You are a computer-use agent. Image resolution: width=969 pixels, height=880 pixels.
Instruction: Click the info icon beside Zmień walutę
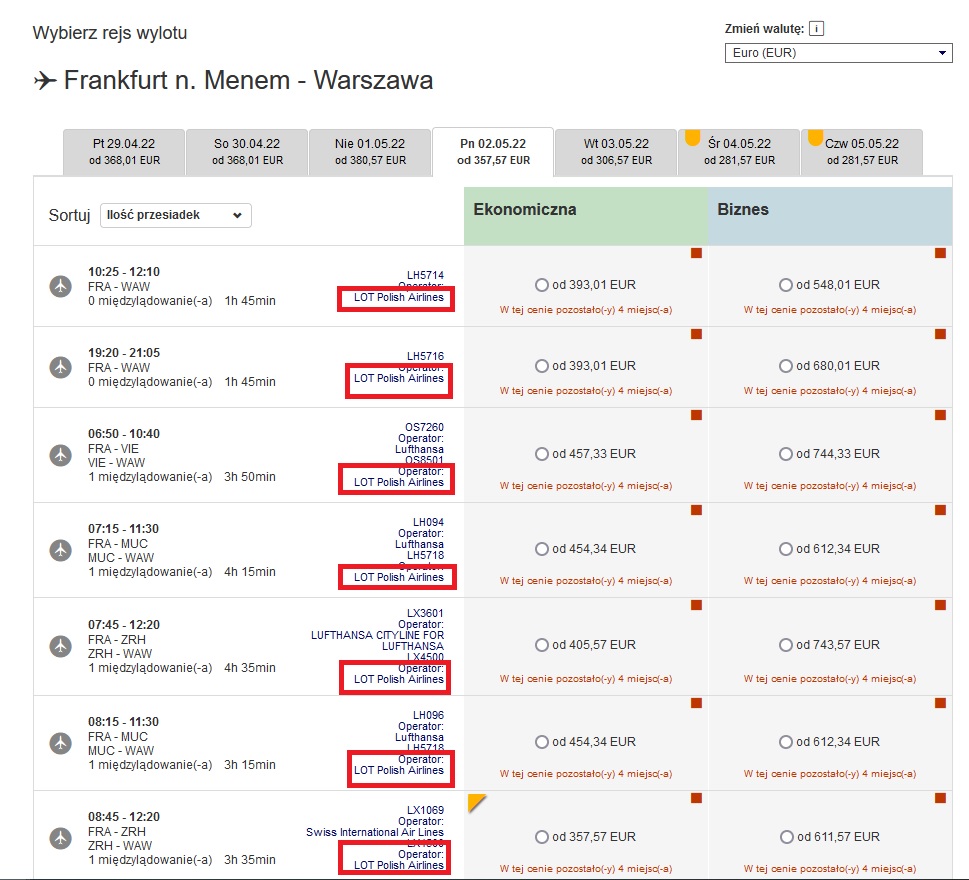click(816, 28)
